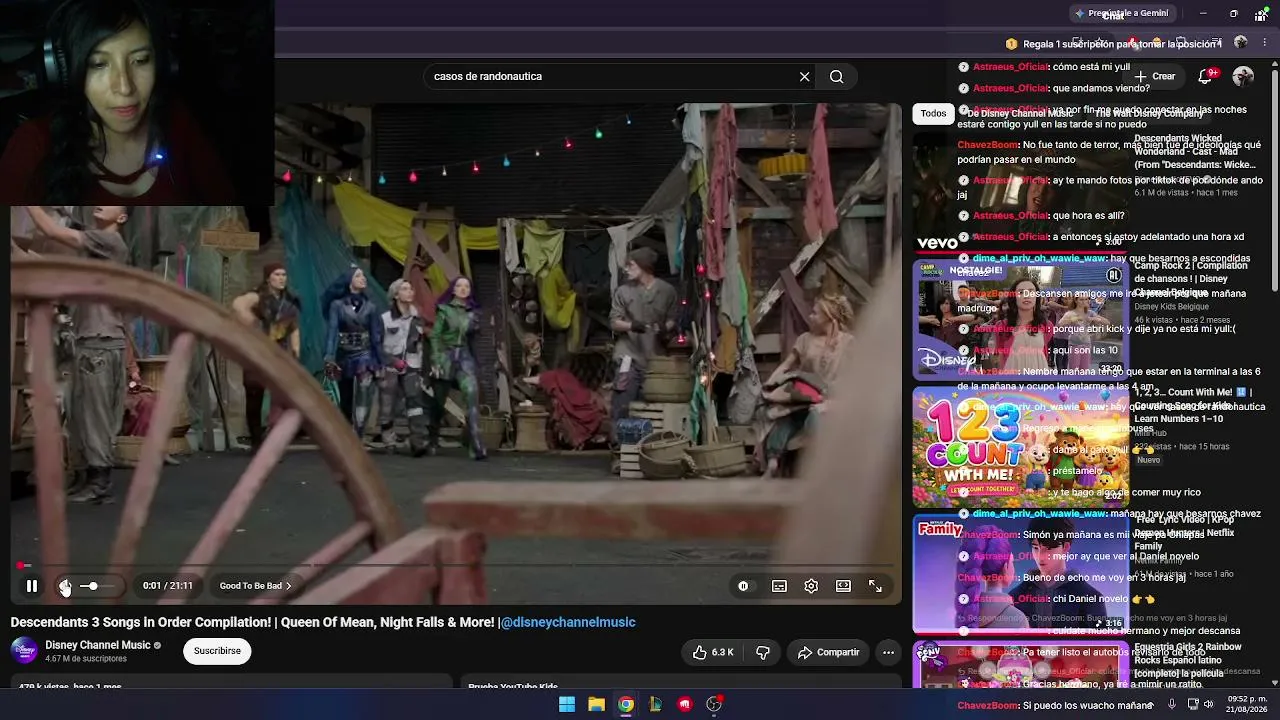The image size is (1280, 720).
Task: Open Chrome three-dot menu
Action: [x=1265, y=43]
